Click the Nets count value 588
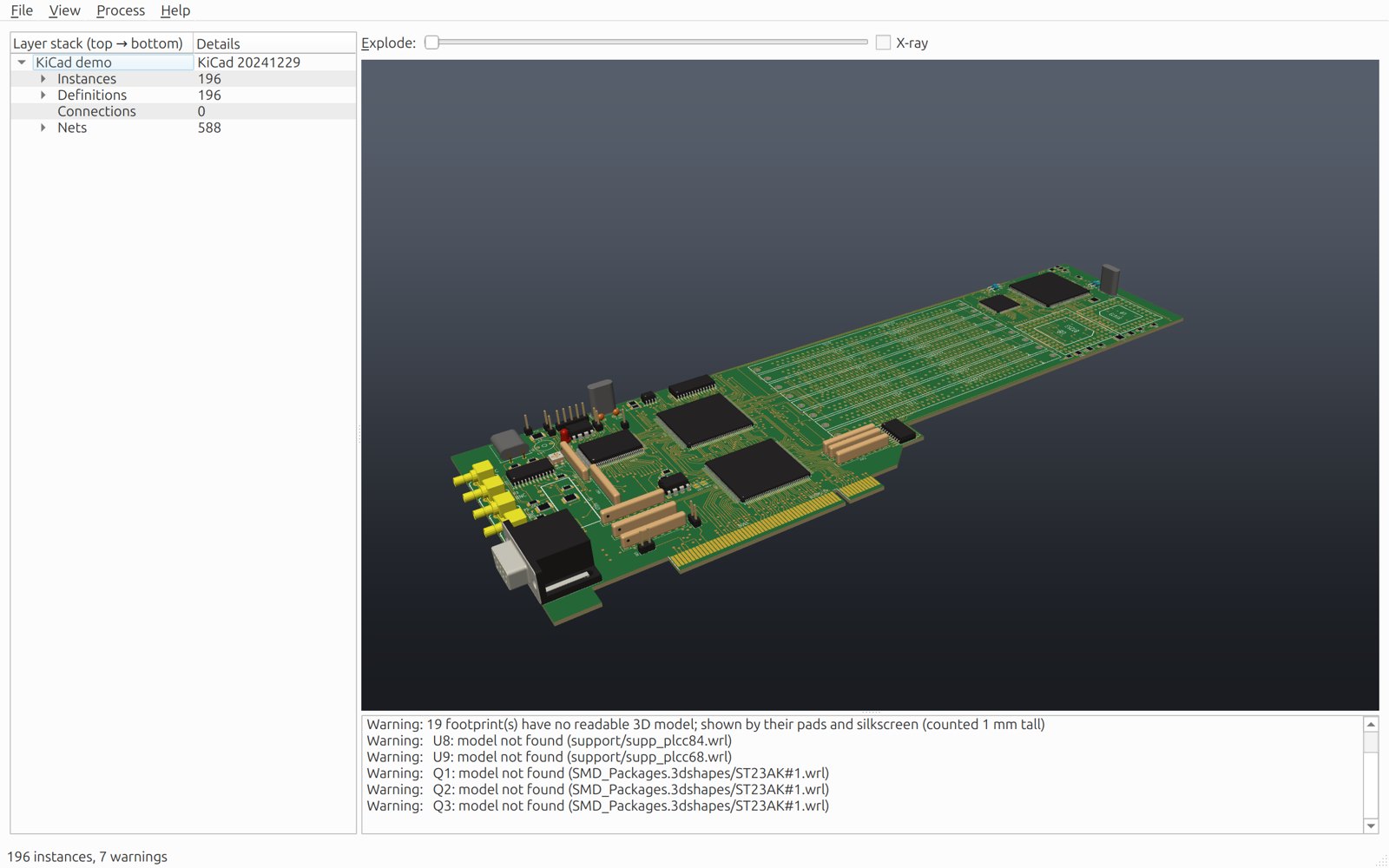 (x=209, y=128)
